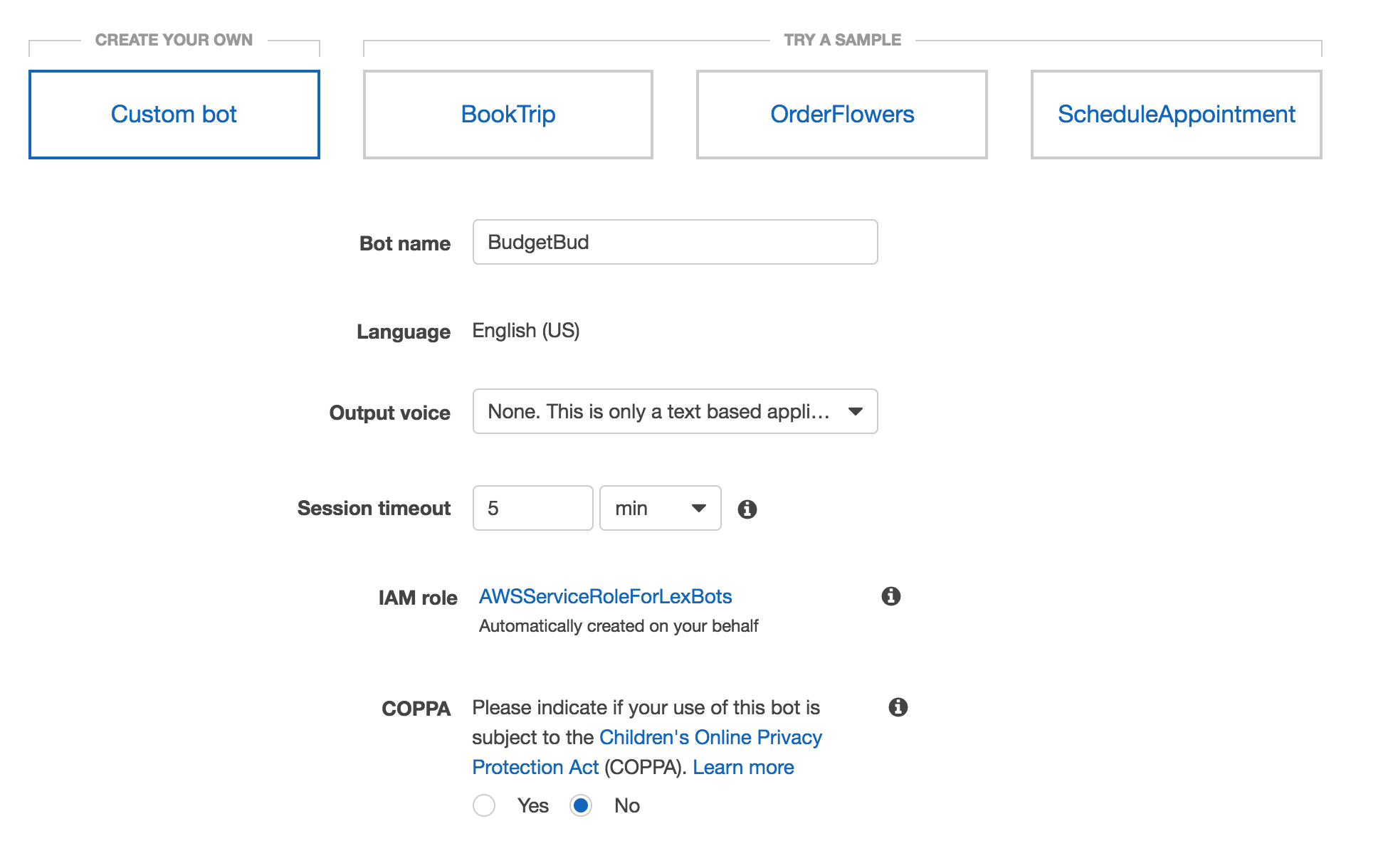Image resolution: width=1398 pixels, height=868 pixels.
Task: Open the Children's Online Privacy Protection Act link
Action: click(710, 737)
